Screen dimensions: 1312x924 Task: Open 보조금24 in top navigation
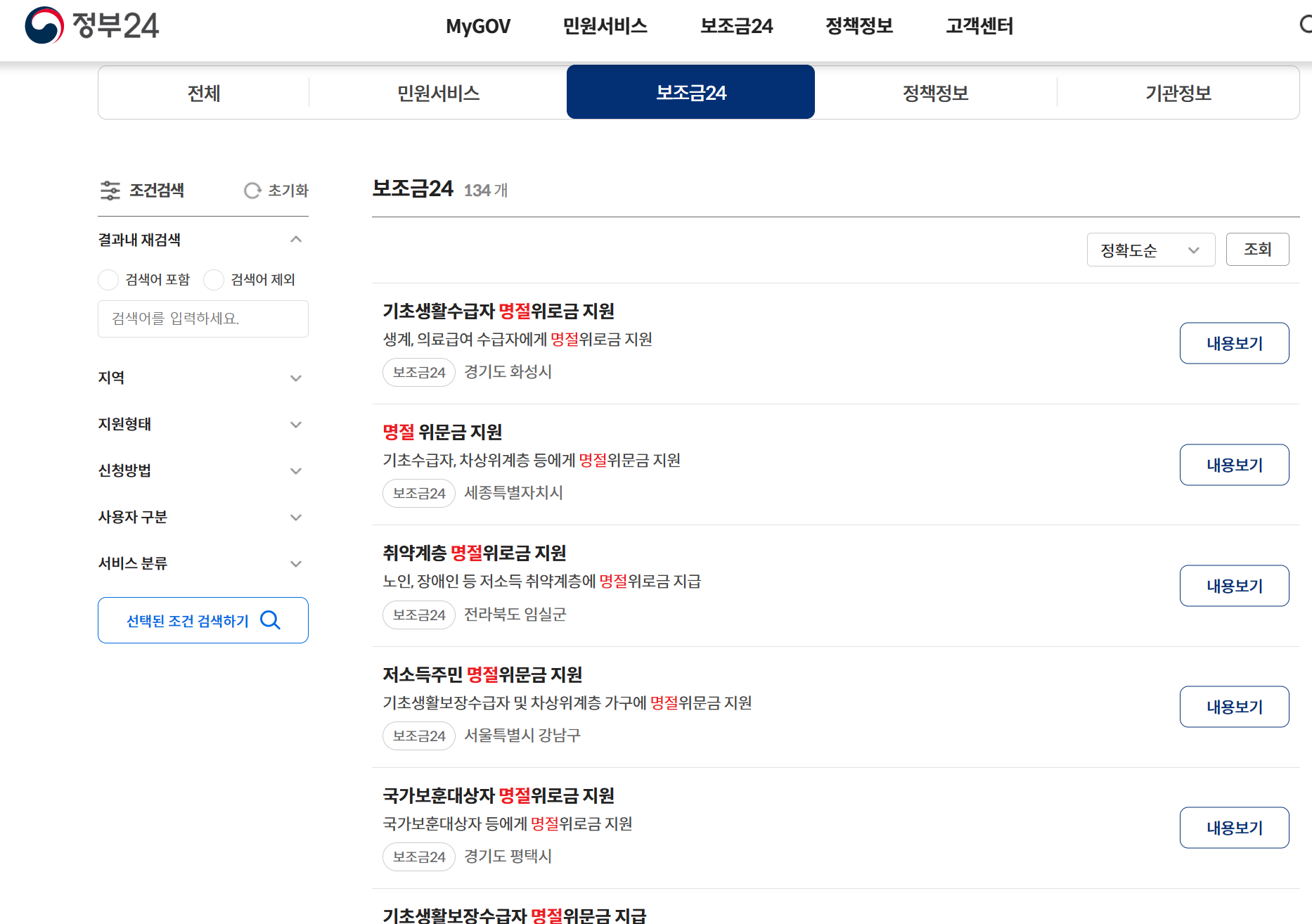[x=736, y=26]
